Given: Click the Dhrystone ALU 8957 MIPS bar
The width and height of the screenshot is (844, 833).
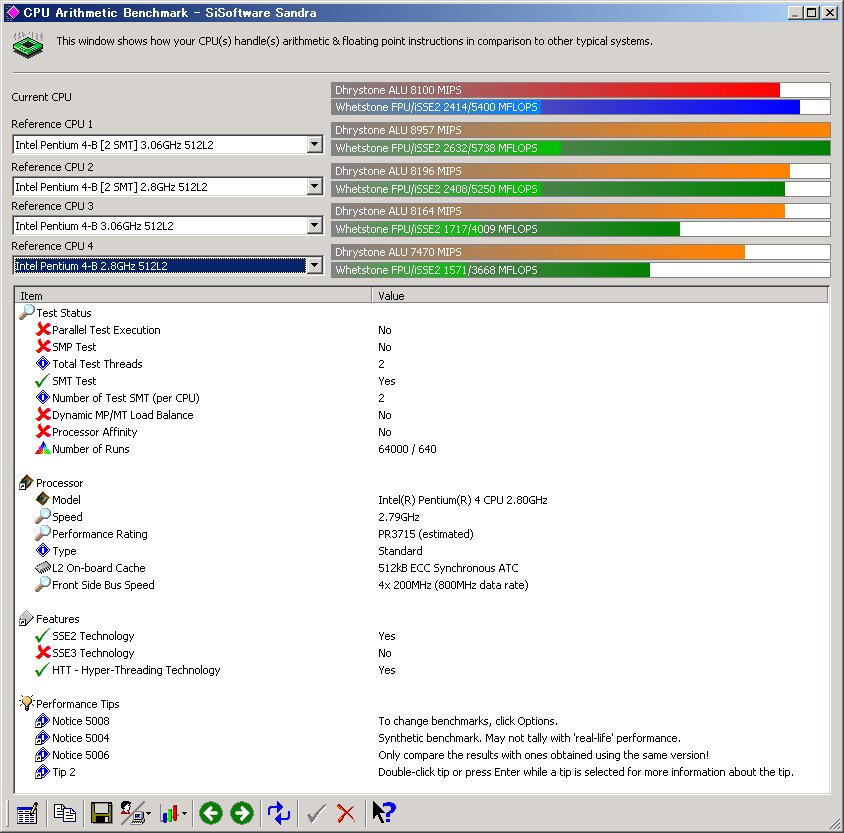Looking at the screenshot, I should click(x=580, y=130).
